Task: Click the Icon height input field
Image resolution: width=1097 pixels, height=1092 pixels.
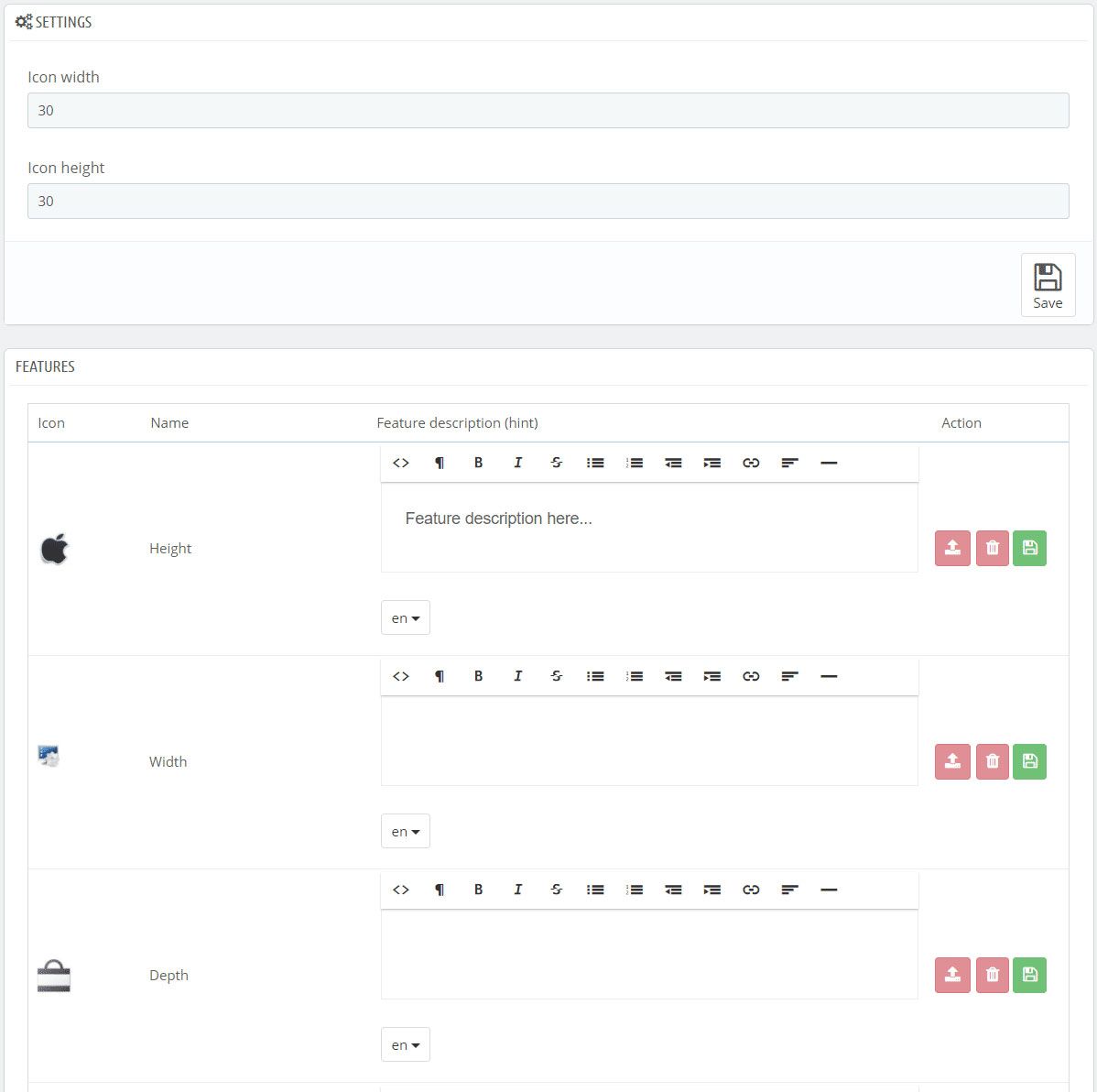Action: [548, 201]
